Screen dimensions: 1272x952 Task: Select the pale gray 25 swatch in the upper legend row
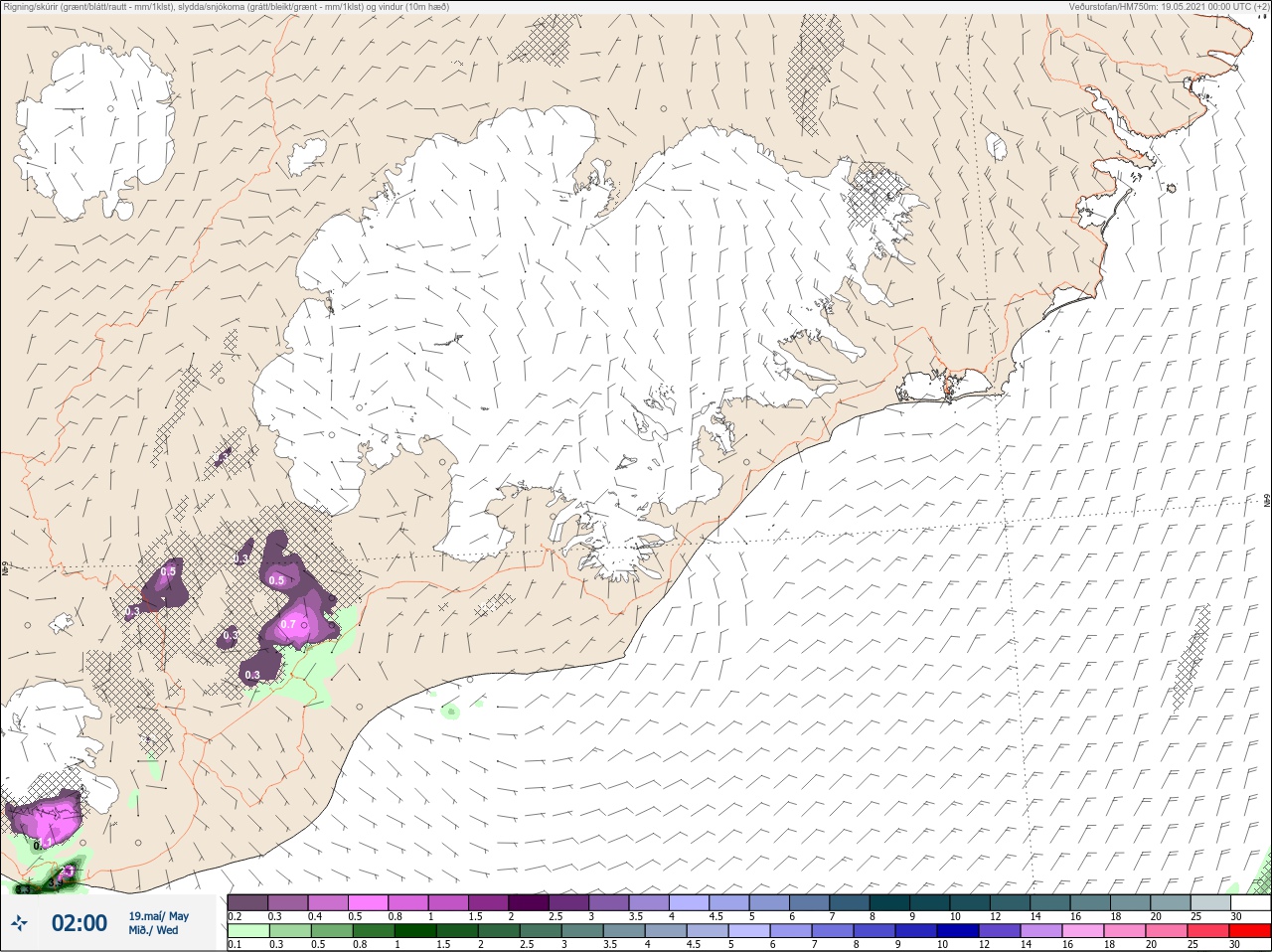pyautogui.click(x=1210, y=902)
